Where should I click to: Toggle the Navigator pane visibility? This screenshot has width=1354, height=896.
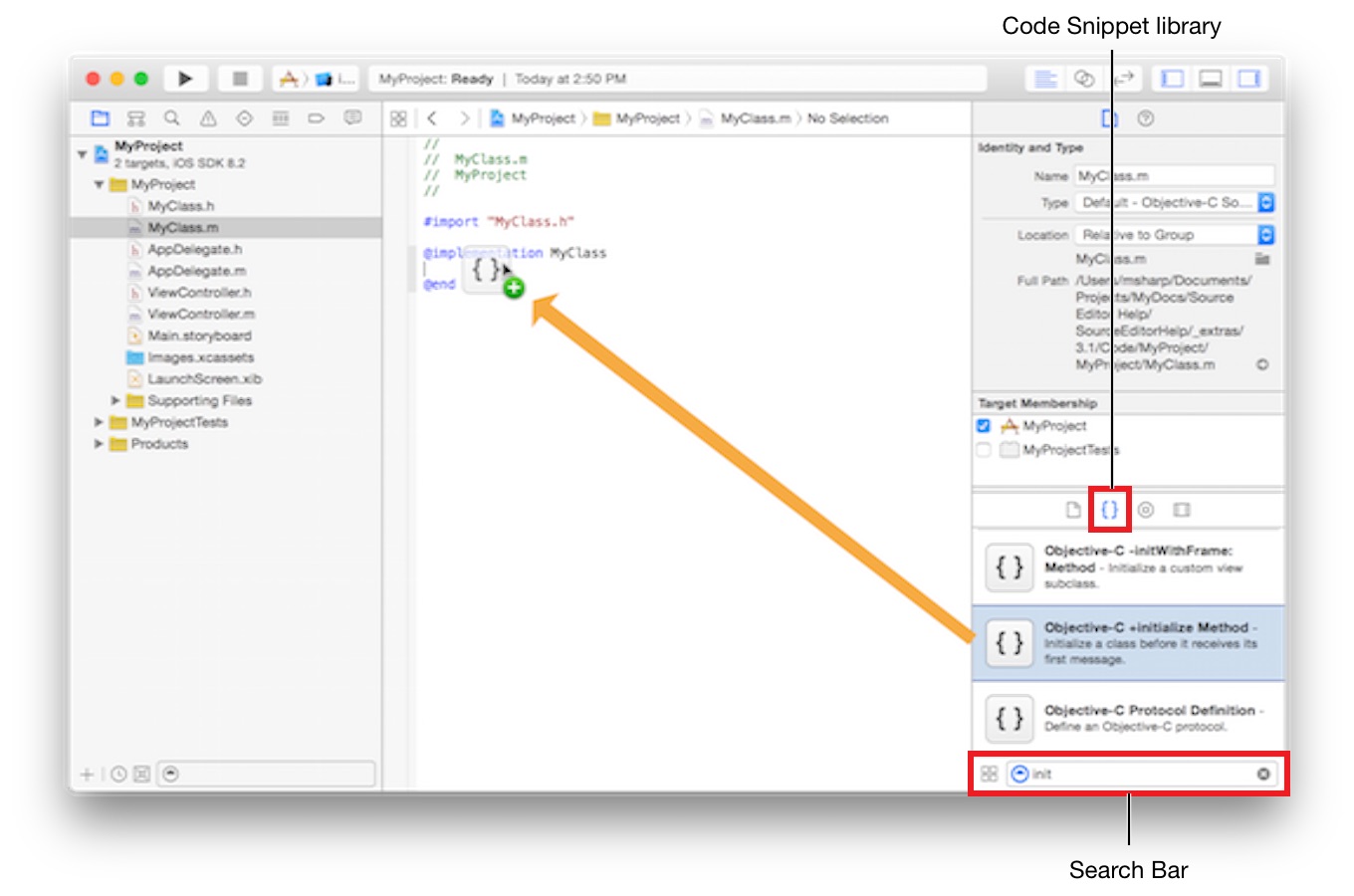[x=1173, y=79]
